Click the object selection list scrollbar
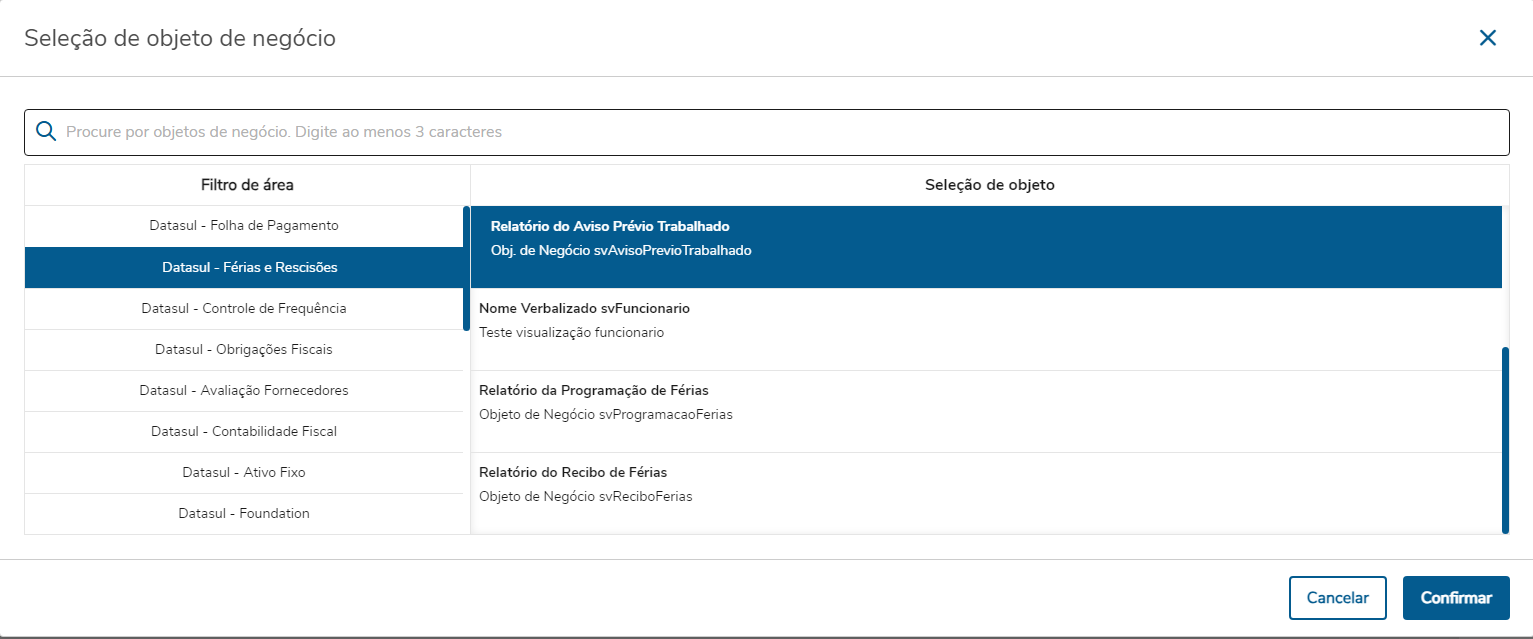Viewport: 1533px width, 639px height. (1505, 440)
